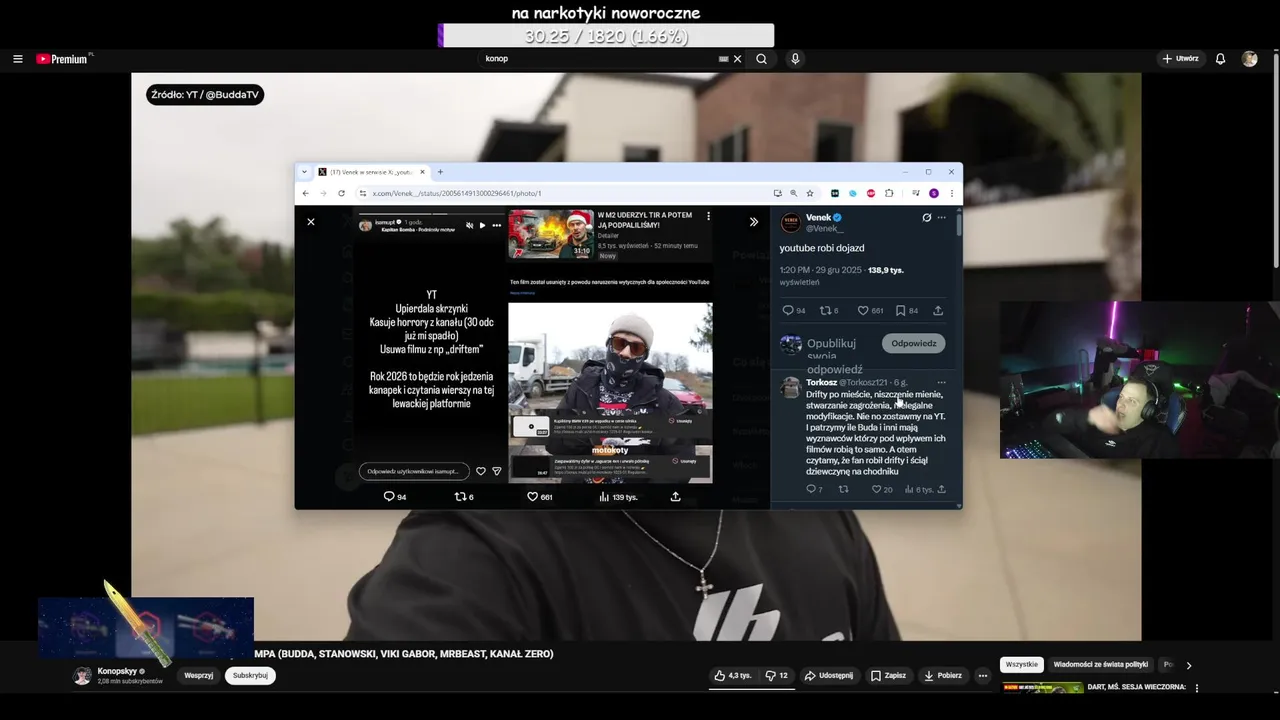Click the views count '139 tys.' under photo
Screen dimensions: 1280x720
617,497
